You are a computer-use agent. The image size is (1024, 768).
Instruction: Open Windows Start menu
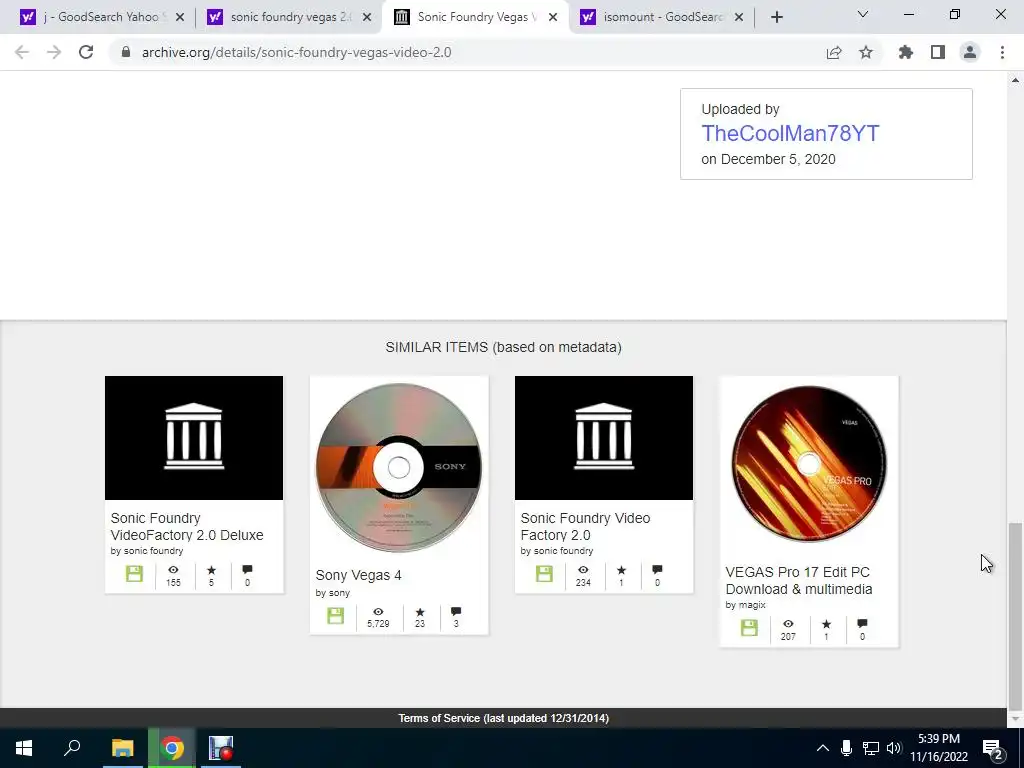click(x=24, y=748)
